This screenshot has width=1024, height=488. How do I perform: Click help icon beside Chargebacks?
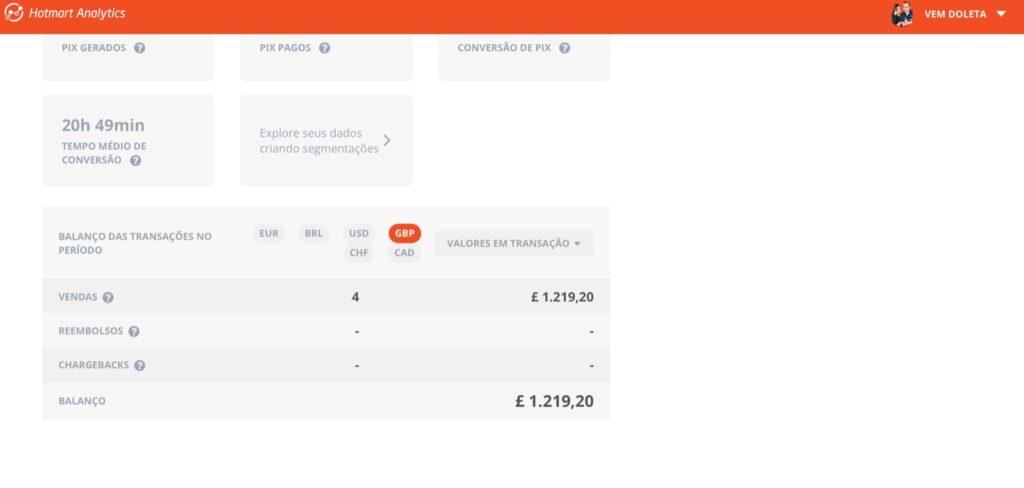(140, 365)
